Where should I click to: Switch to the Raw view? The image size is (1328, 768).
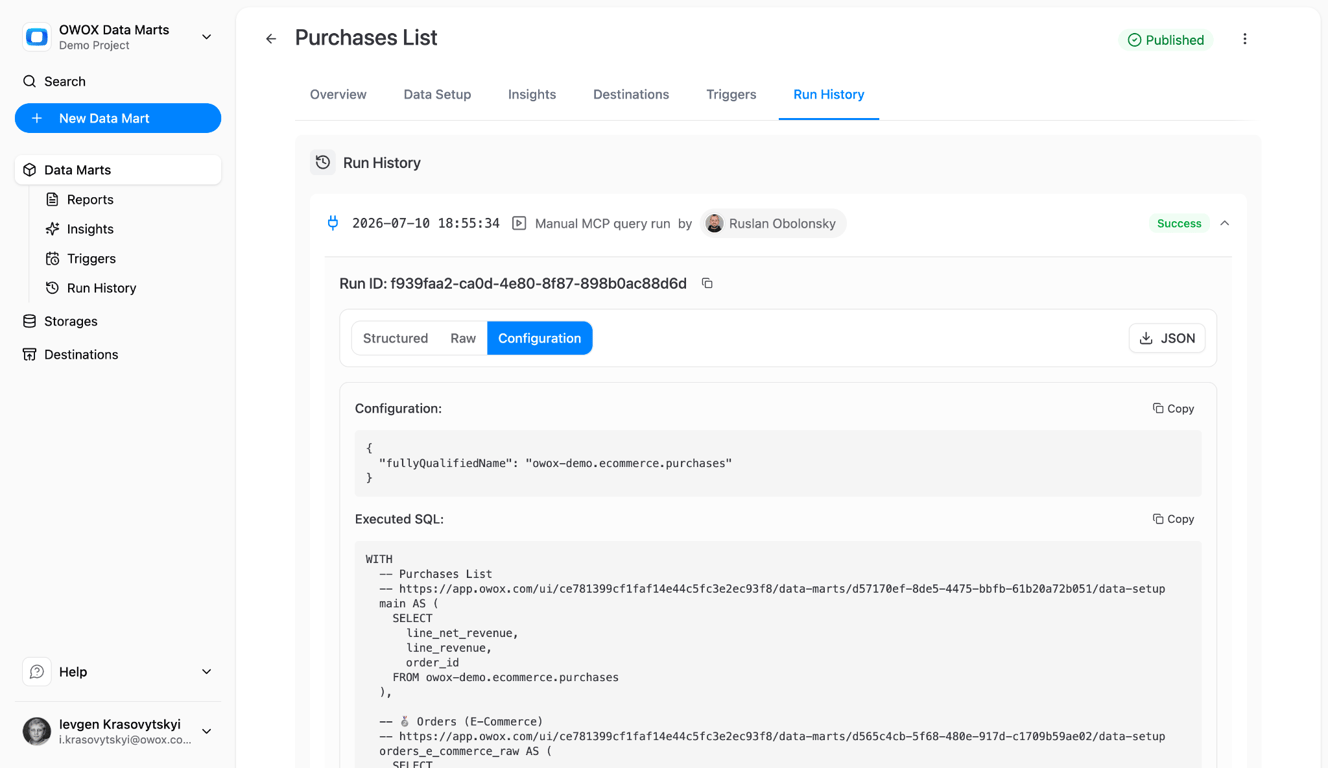tap(463, 338)
